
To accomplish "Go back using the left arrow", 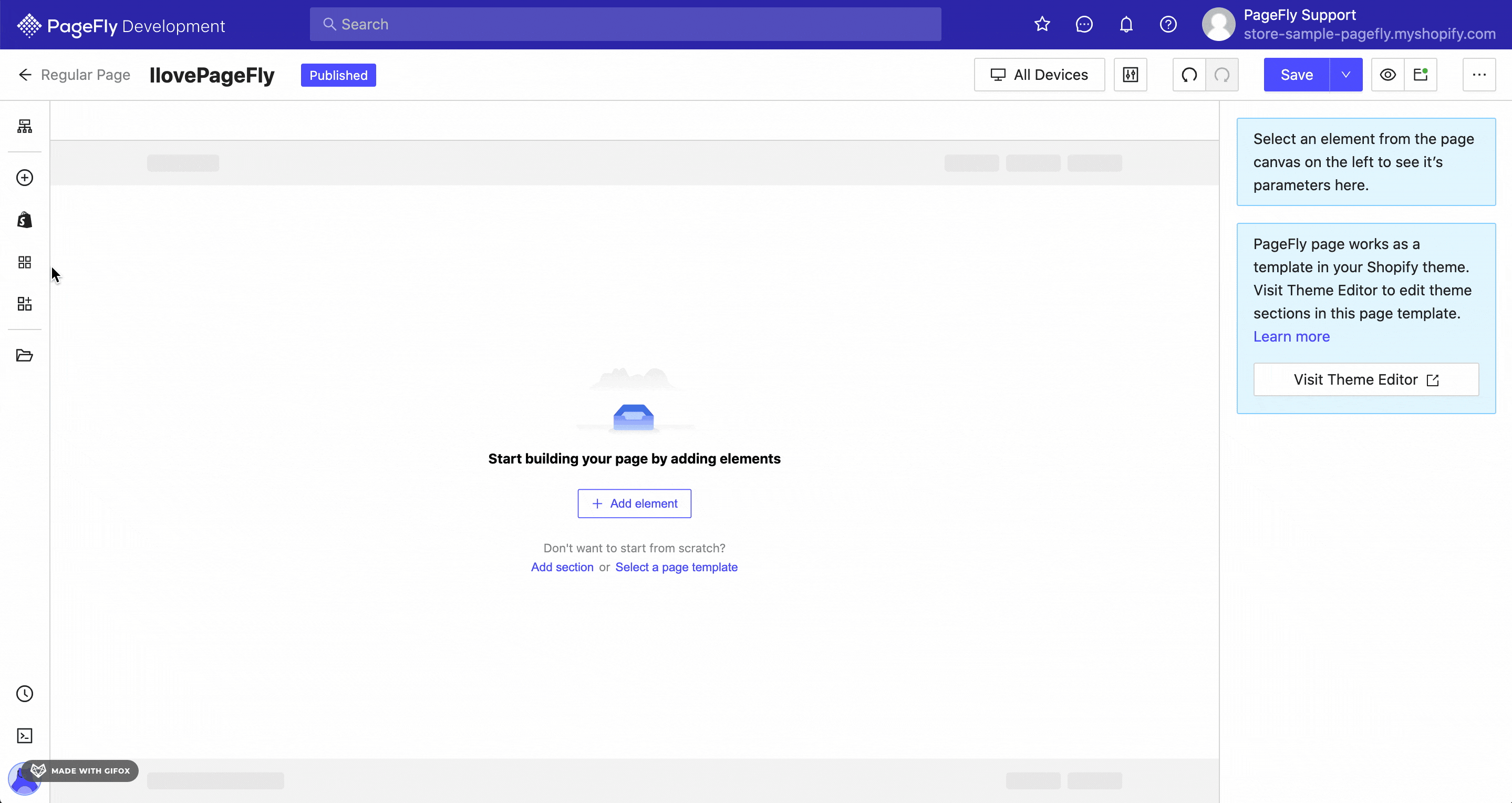I will tap(25, 75).
